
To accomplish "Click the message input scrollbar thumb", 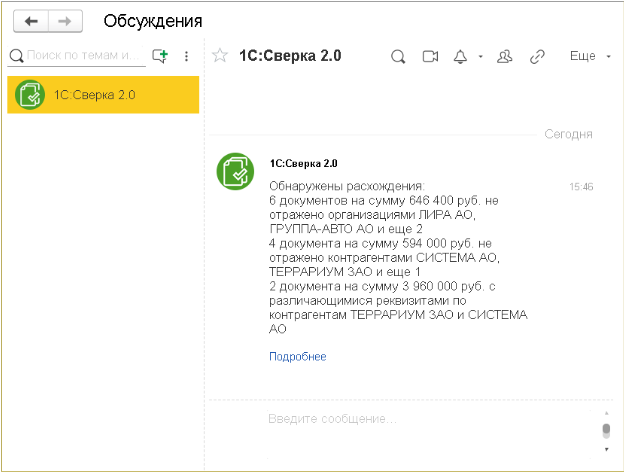I will pos(606,430).
